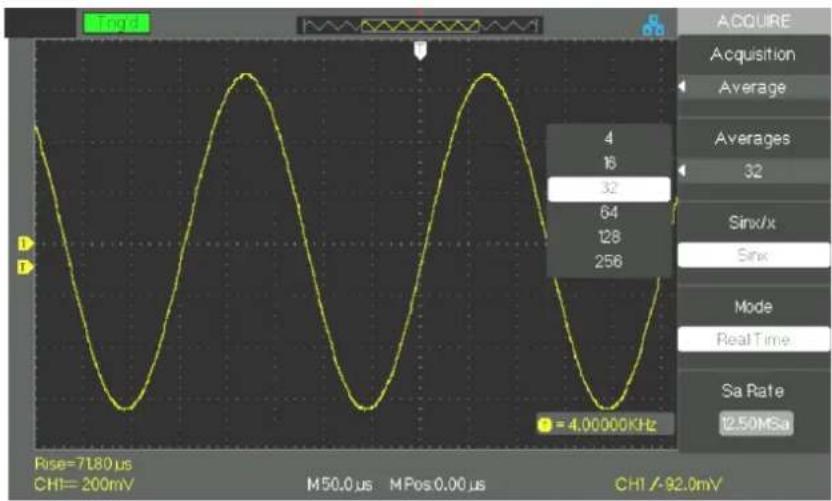This screenshot has height=501, width=832.
Task: Click the Averages label in side menu
Action: (x=752, y=139)
